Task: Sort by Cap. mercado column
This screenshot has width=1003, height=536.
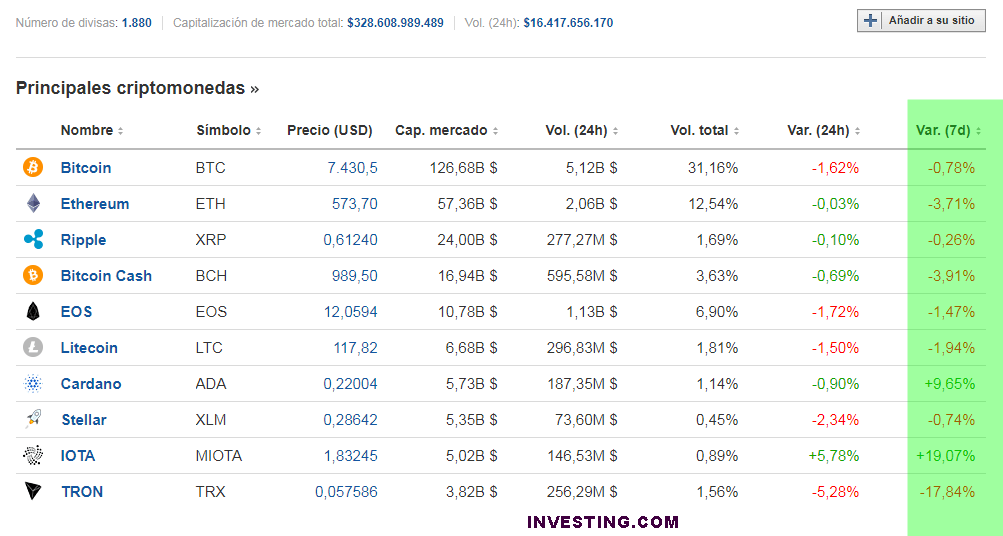Action: (446, 130)
